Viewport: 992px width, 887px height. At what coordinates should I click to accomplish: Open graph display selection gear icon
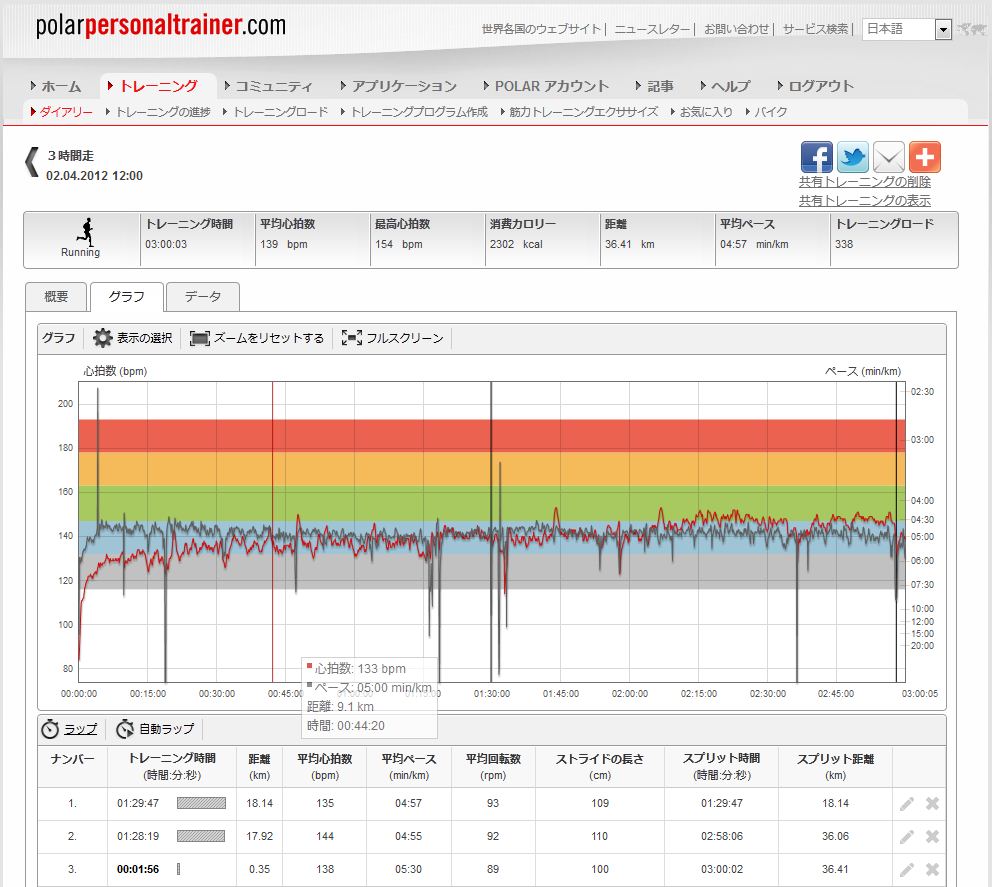click(x=102, y=338)
